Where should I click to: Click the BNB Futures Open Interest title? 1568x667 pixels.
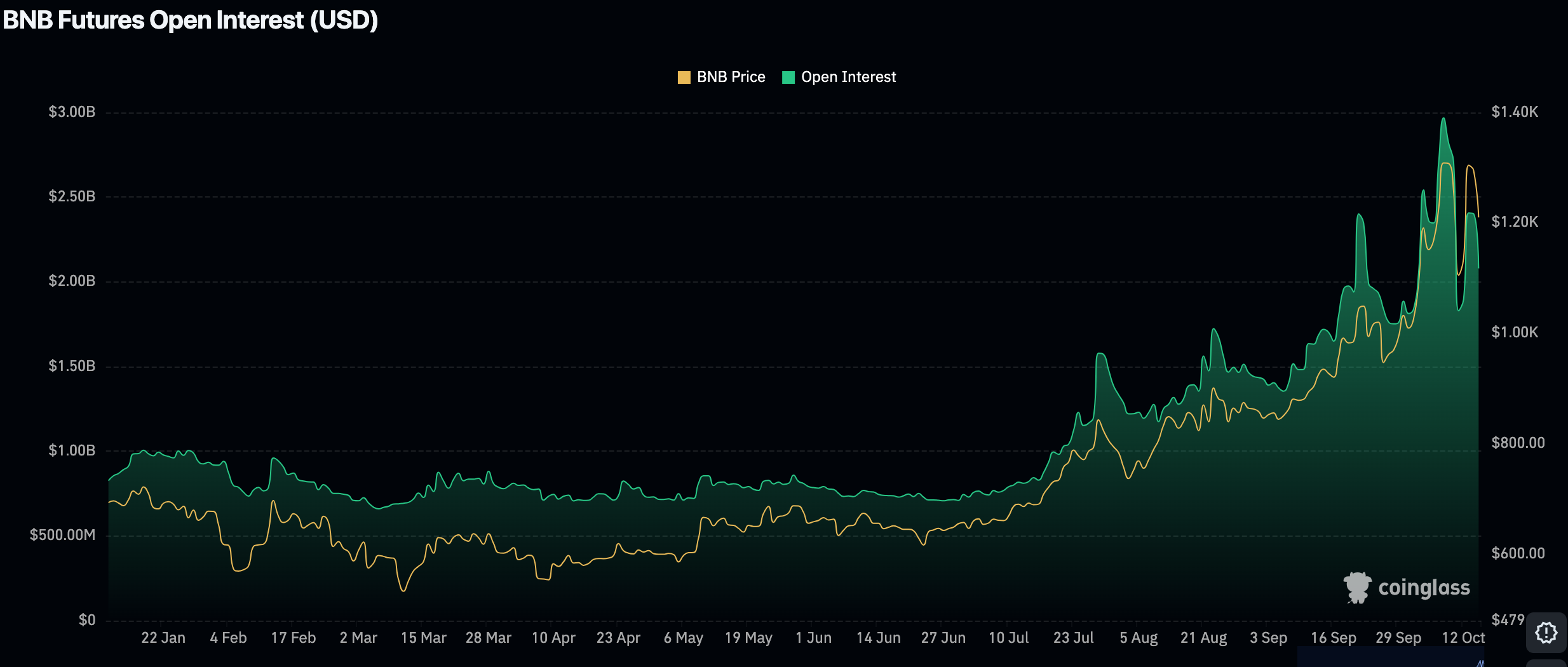(x=191, y=20)
